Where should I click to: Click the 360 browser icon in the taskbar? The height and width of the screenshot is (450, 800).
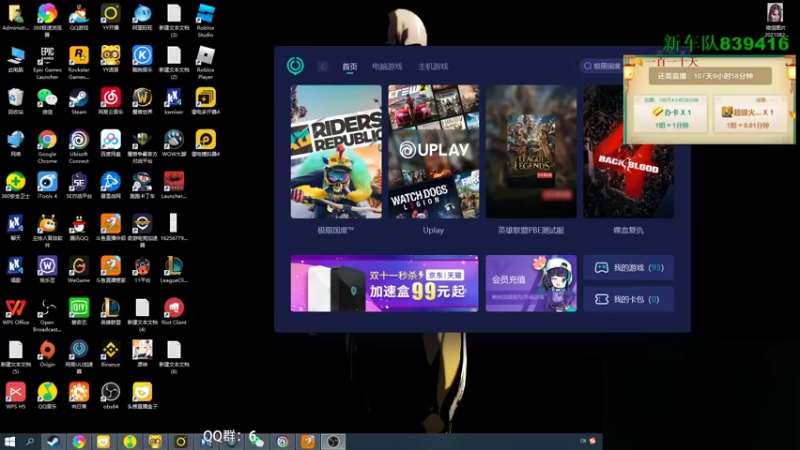(x=79, y=441)
